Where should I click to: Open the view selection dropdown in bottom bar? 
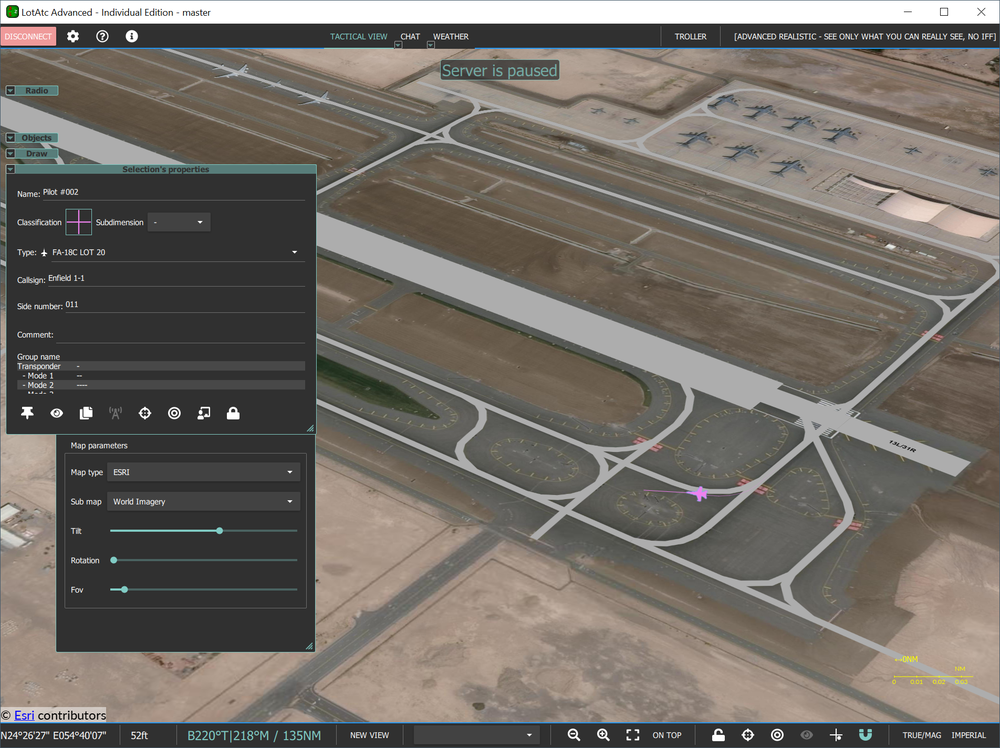click(x=474, y=735)
